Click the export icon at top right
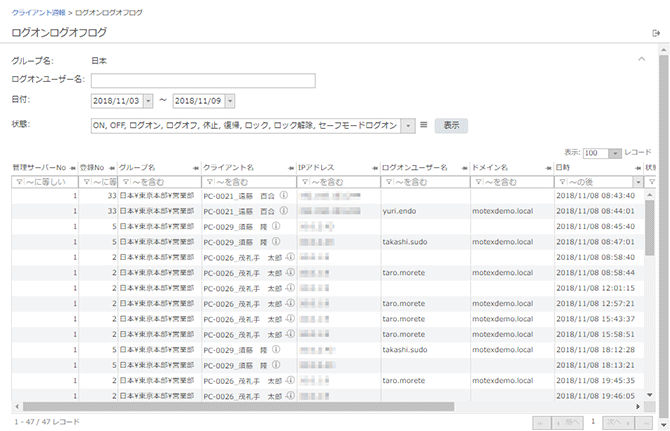This screenshot has height=431, width=670. click(656, 33)
